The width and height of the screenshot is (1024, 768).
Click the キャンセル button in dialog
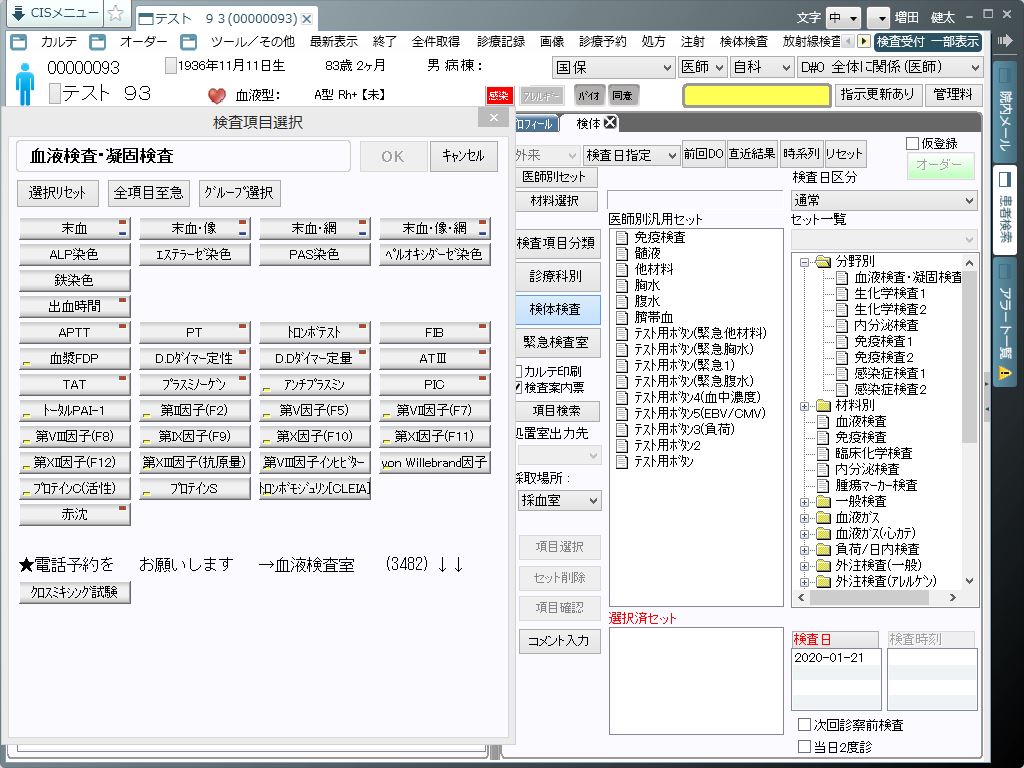coord(464,156)
